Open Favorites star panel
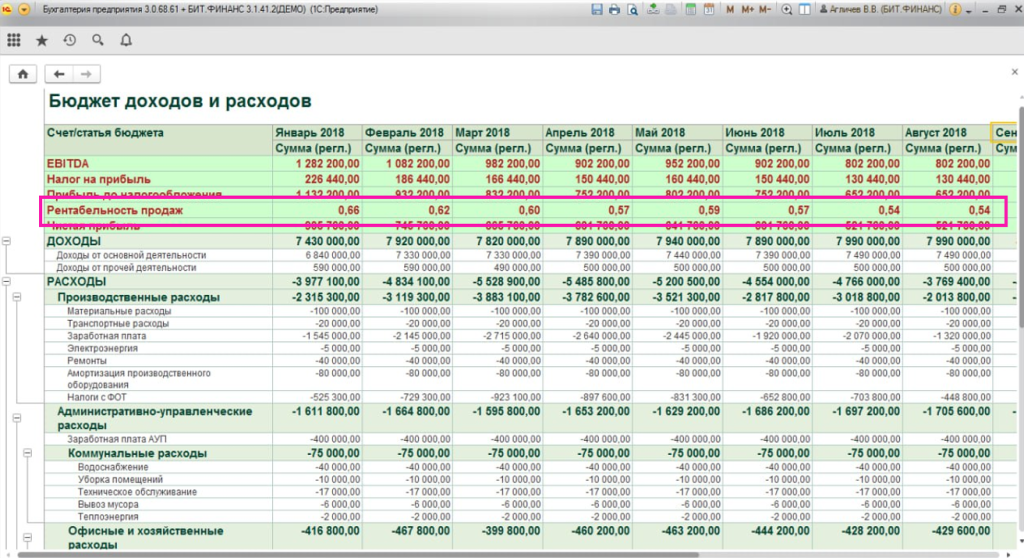Viewport: 1024px width, 558px height. [x=41, y=41]
